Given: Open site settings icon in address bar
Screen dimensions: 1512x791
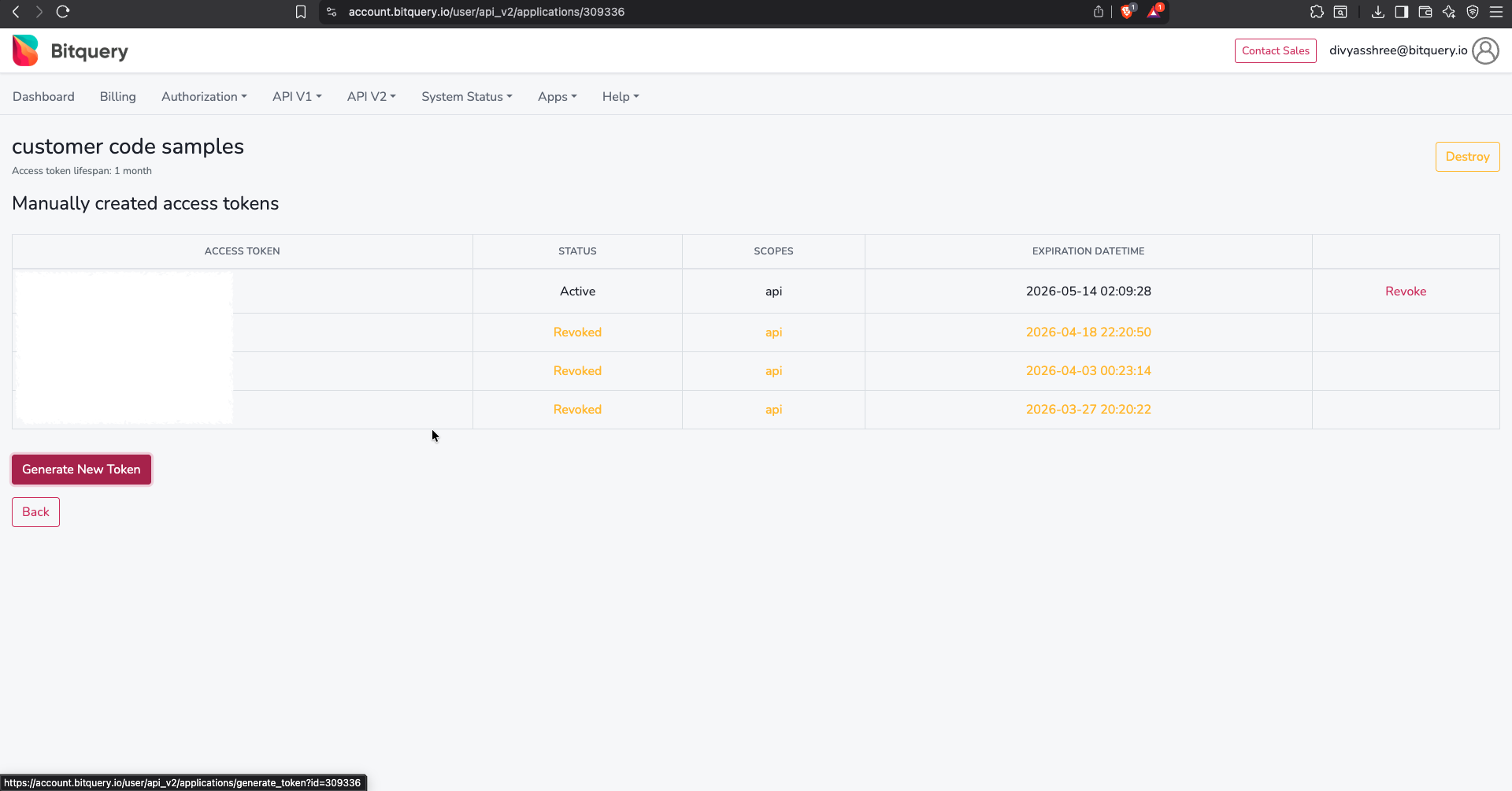Looking at the screenshot, I should tap(332, 12).
